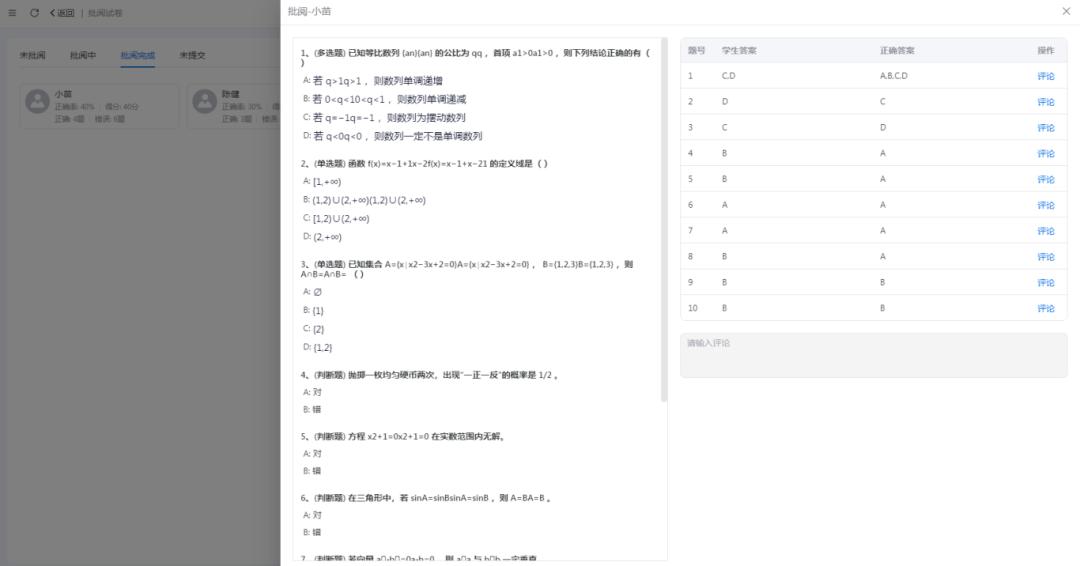Open the 未提交 tab

coord(192,55)
